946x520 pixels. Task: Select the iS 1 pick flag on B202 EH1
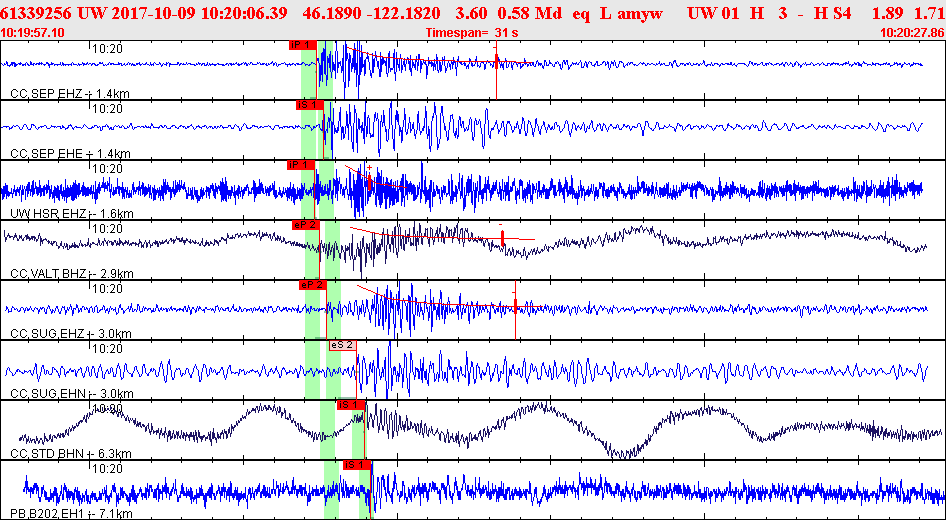pos(357,465)
